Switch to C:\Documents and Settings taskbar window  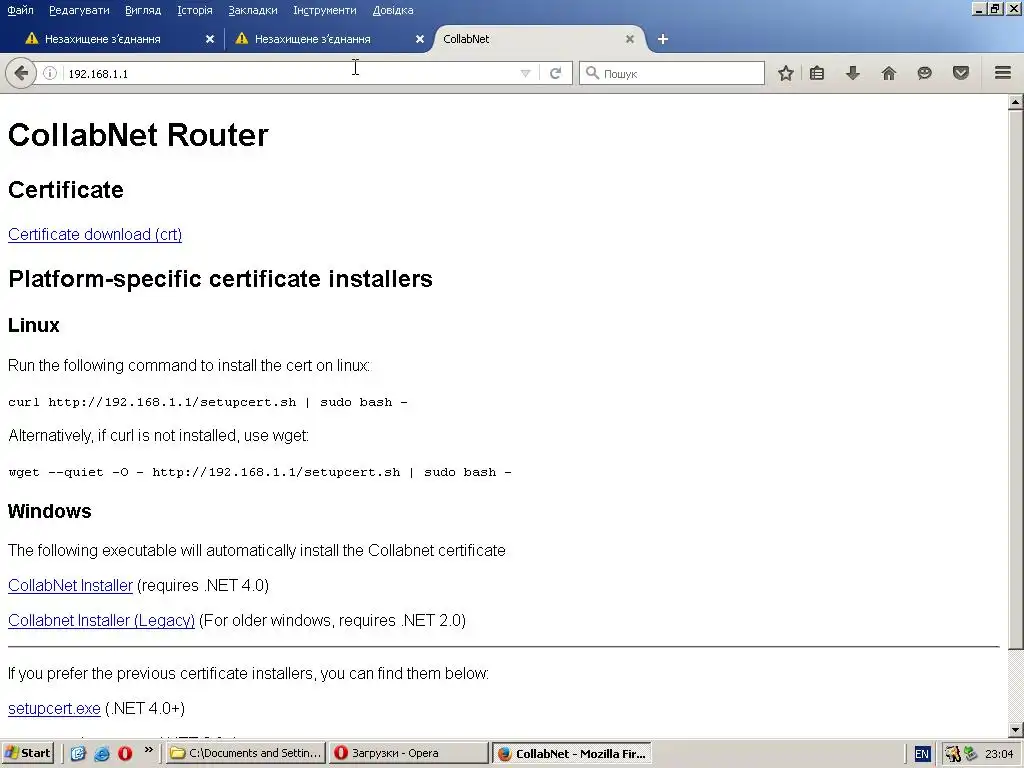pyautogui.click(x=246, y=753)
